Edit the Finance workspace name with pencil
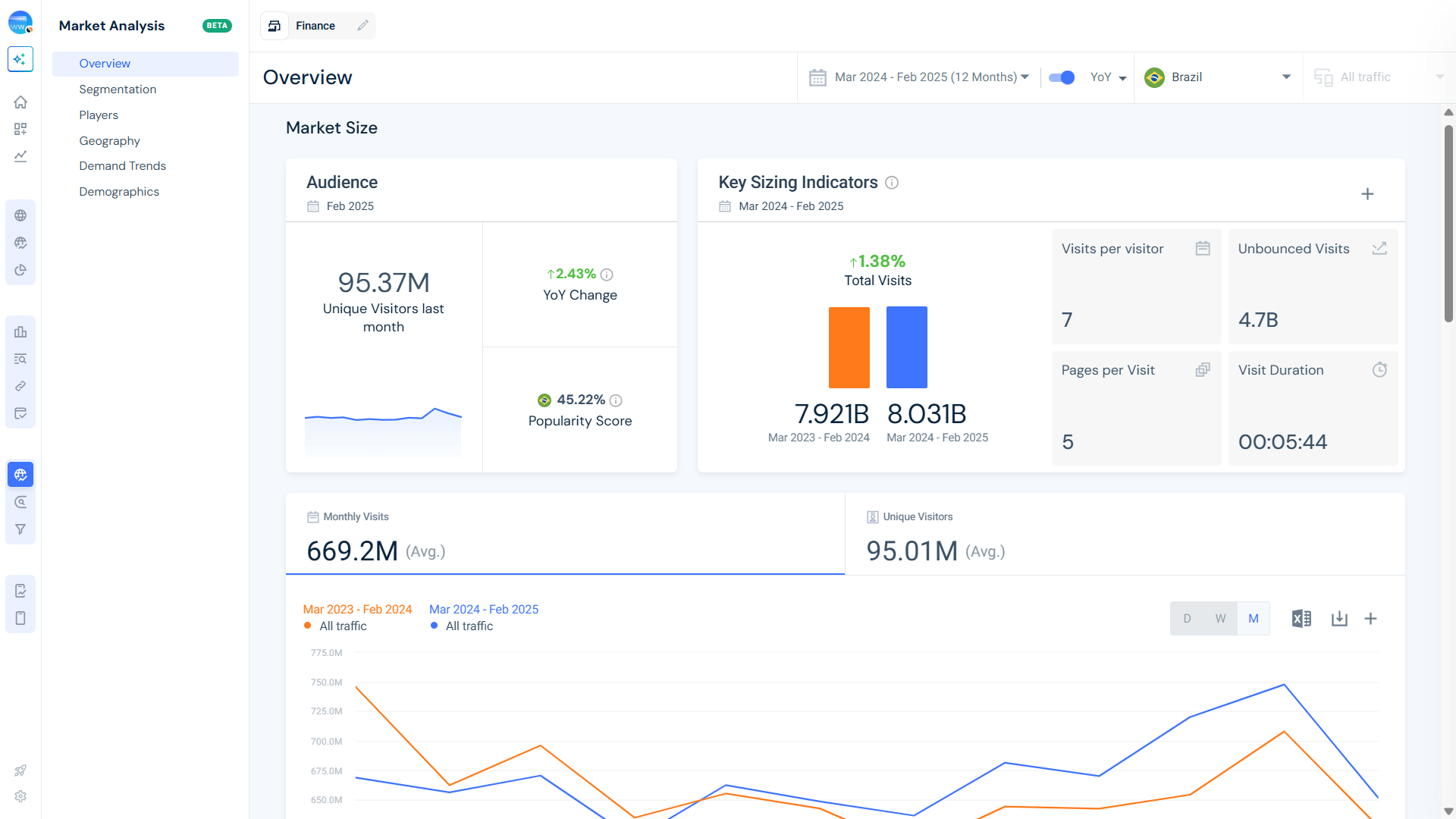Image resolution: width=1456 pixels, height=819 pixels. point(362,25)
